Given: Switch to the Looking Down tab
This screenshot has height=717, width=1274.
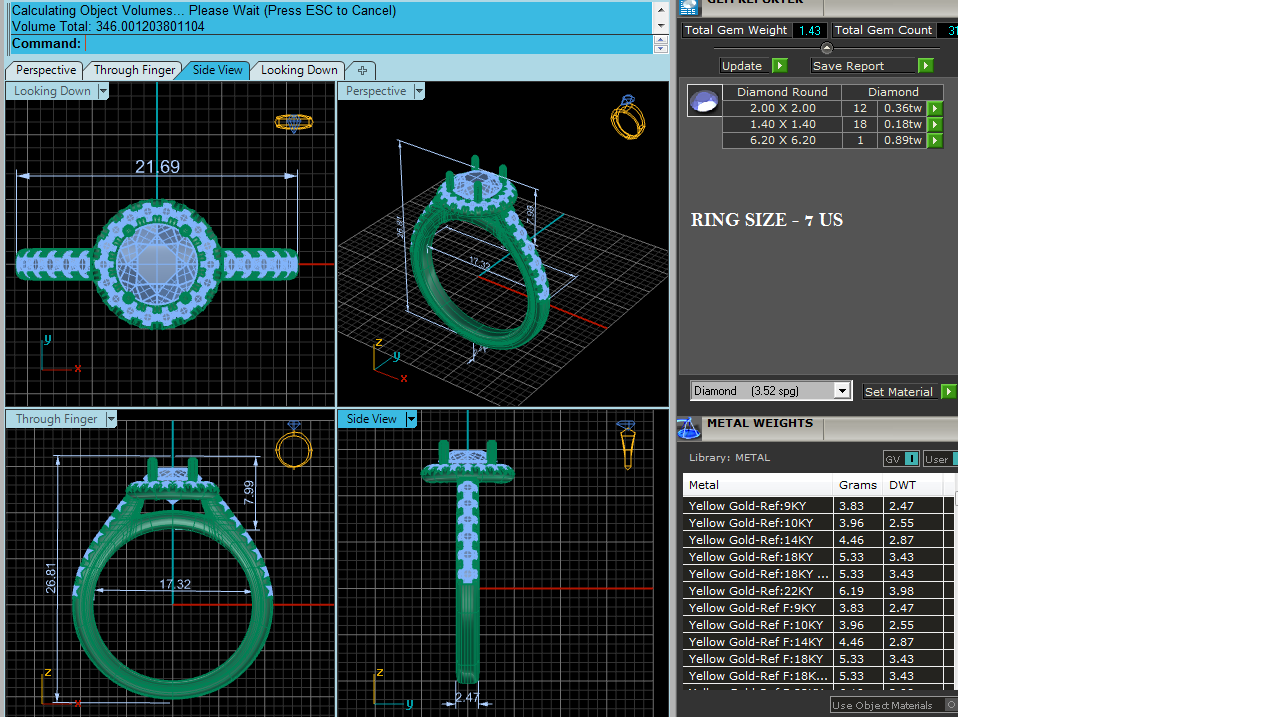Looking at the screenshot, I should click(299, 70).
